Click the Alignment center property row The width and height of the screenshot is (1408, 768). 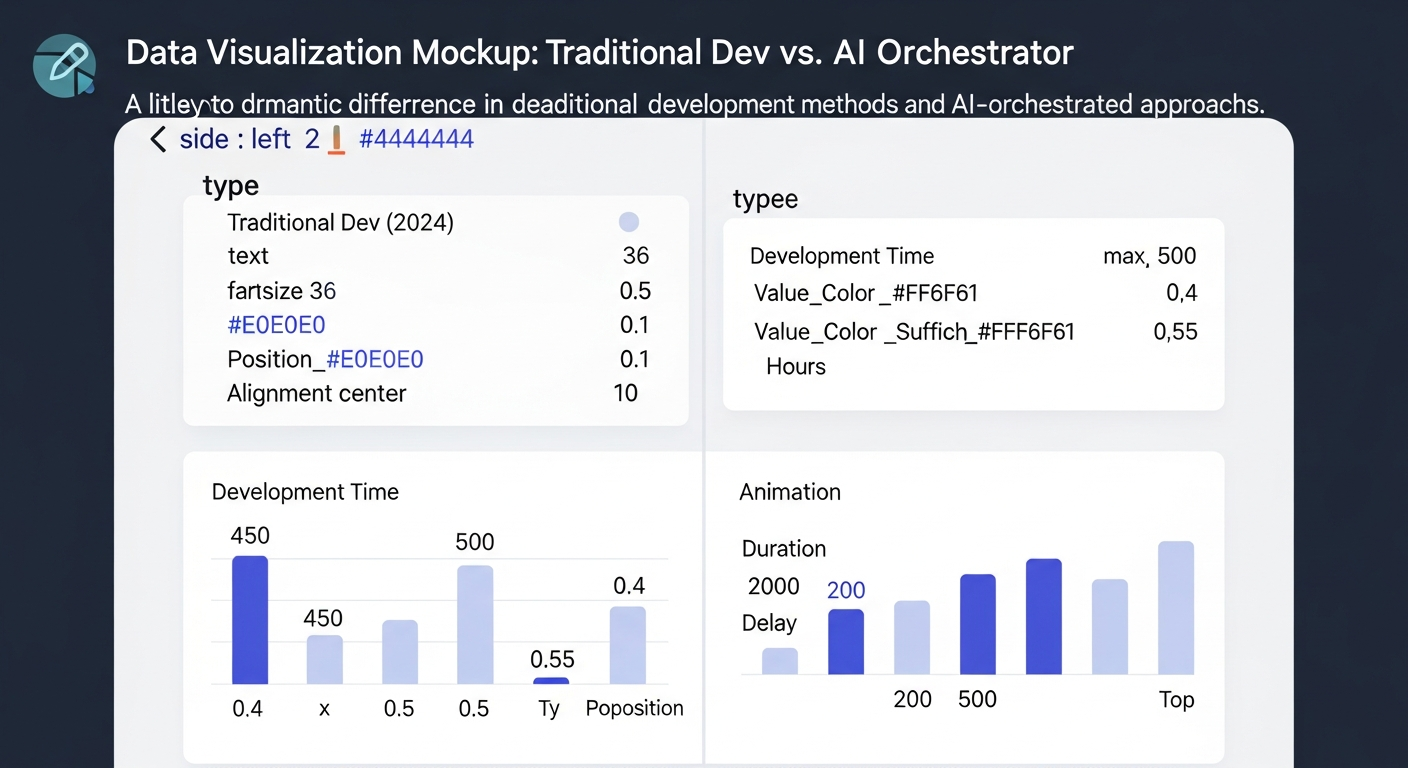tap(316, 393)
